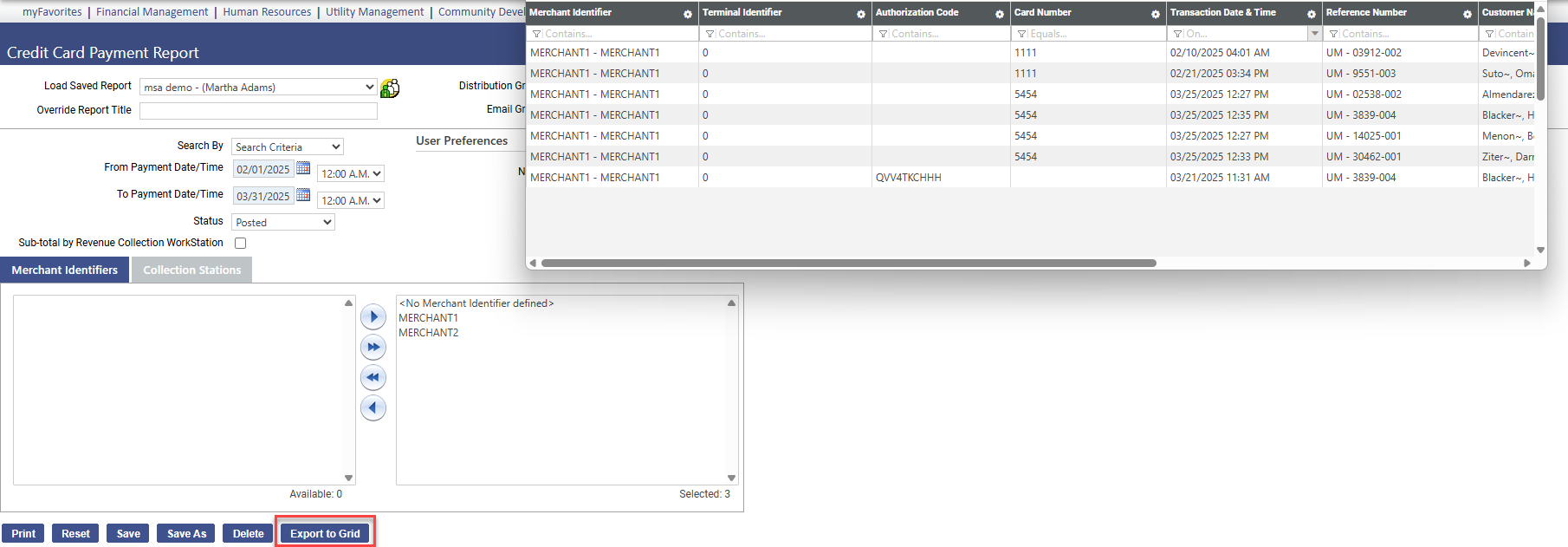
Task: Toggle Sub-total by Revenue Collection WorkStation checkbox
Action: (x=241, y=244)
